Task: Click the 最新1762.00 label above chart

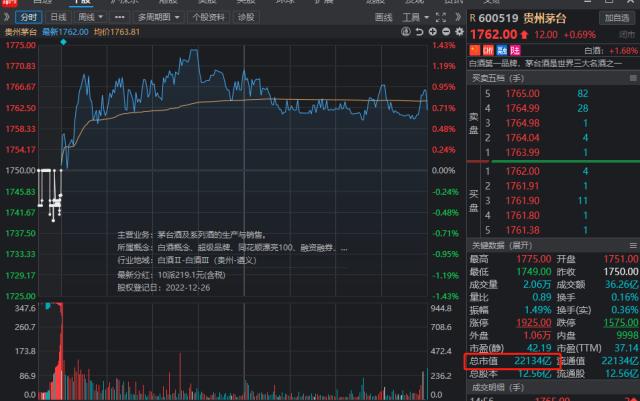Action: (x=65, y=32)
